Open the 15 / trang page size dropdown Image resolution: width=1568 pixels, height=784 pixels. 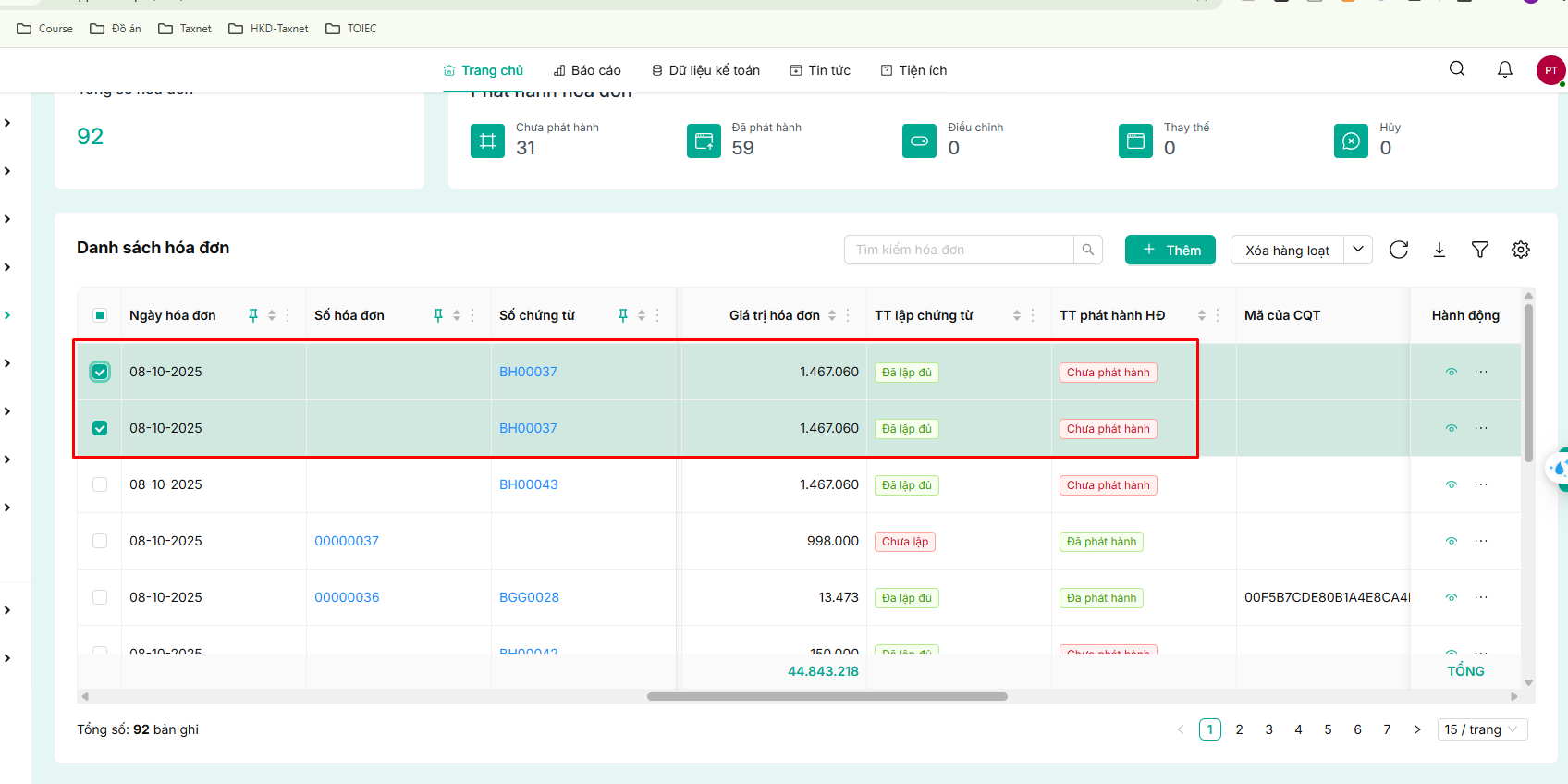[1482, 729]
